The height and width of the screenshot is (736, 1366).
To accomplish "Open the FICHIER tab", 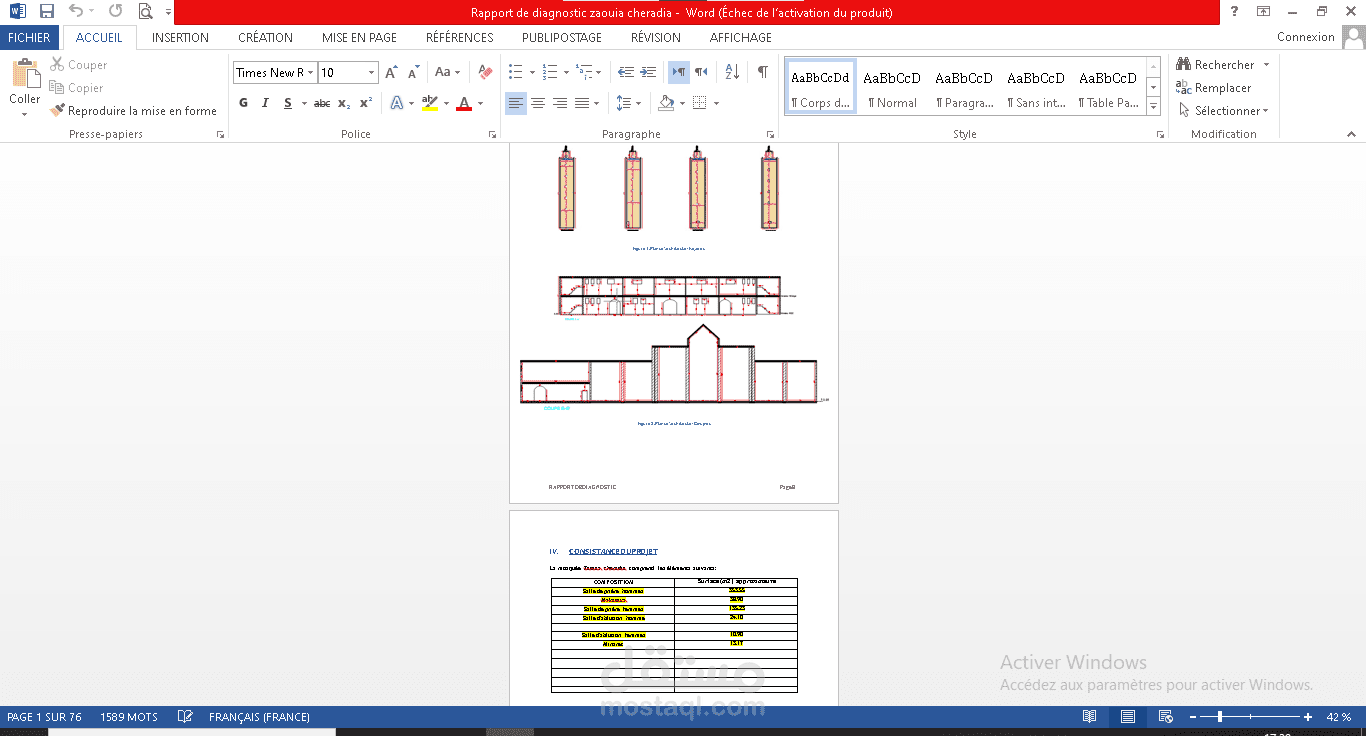I will (29, 37).
